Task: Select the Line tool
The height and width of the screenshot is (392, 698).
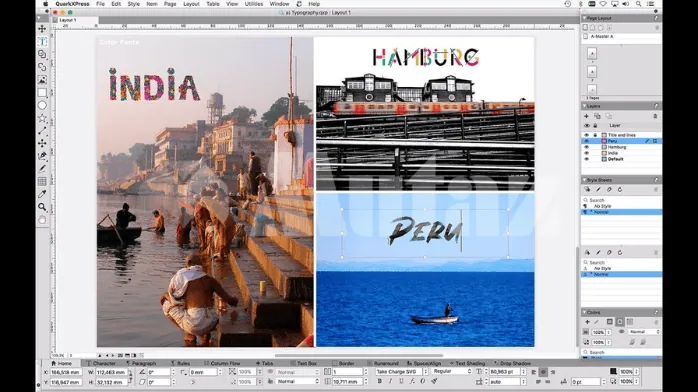Action: point(42,131)
